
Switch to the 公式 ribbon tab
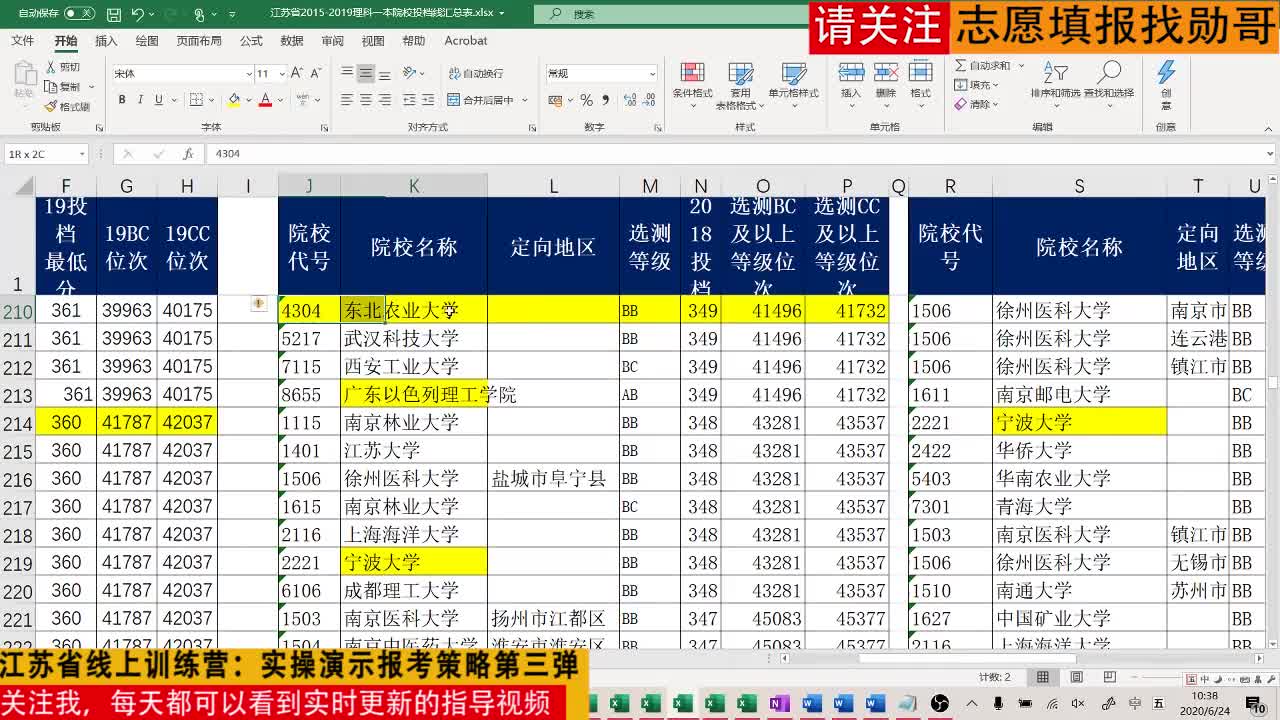(x=251, y=41)
